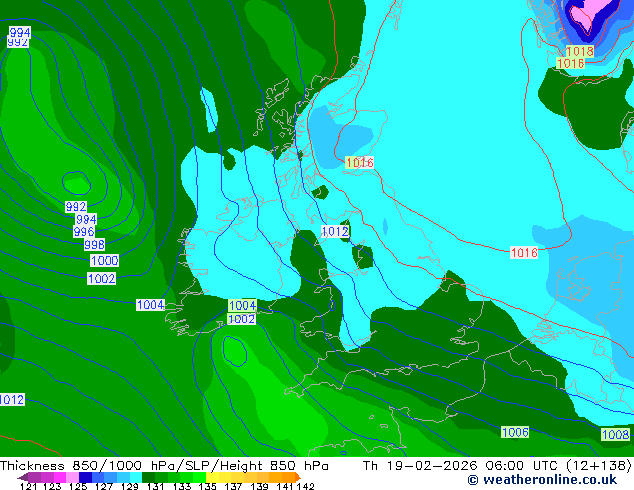634x490 pixels.
Task: Click the purple arrow start of legend
Action: click(x=22, y=477)
